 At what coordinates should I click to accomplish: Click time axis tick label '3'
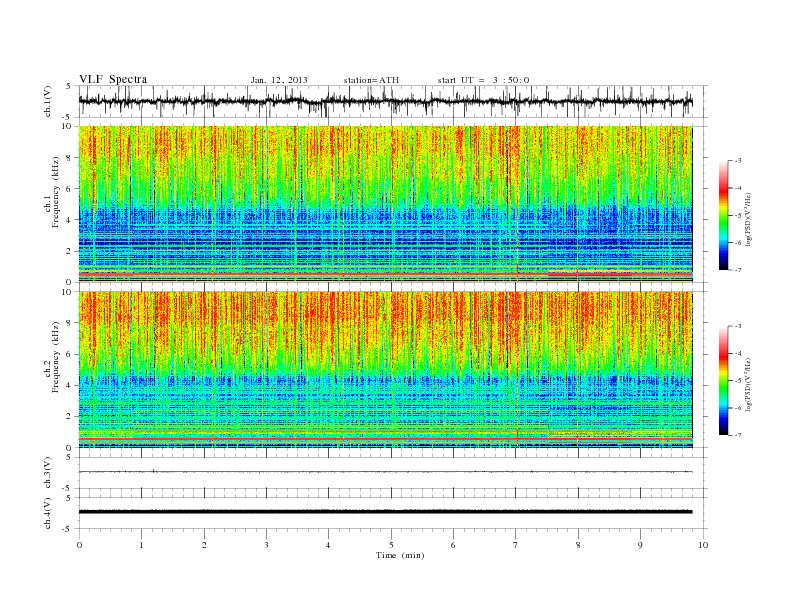(x=267, y=545)
